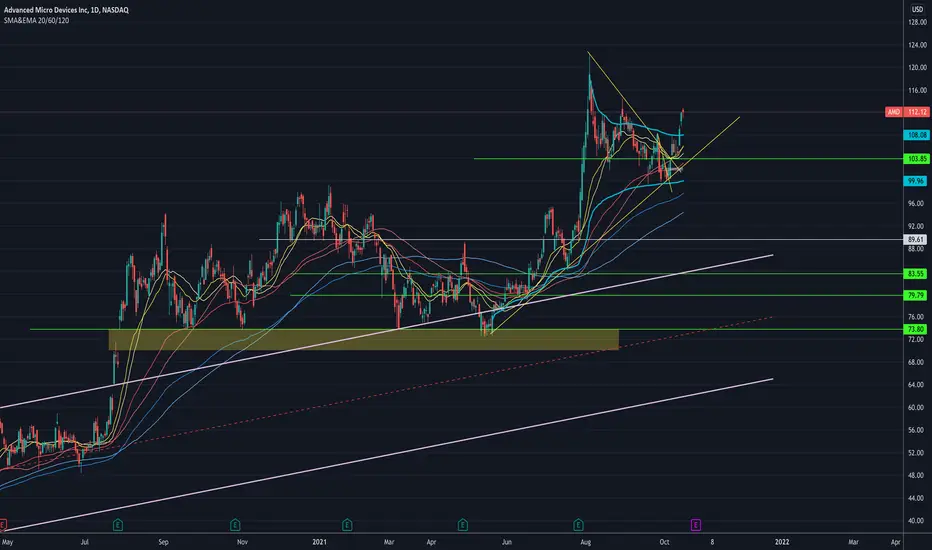Click the green earnings marker between Jul and Sep

[118, 524]
